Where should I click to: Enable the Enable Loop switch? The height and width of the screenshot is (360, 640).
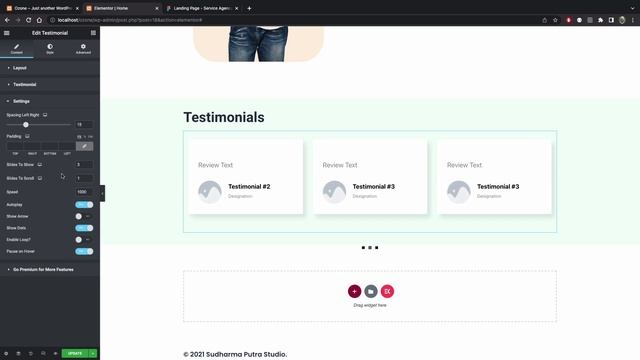tap(84, 240)
